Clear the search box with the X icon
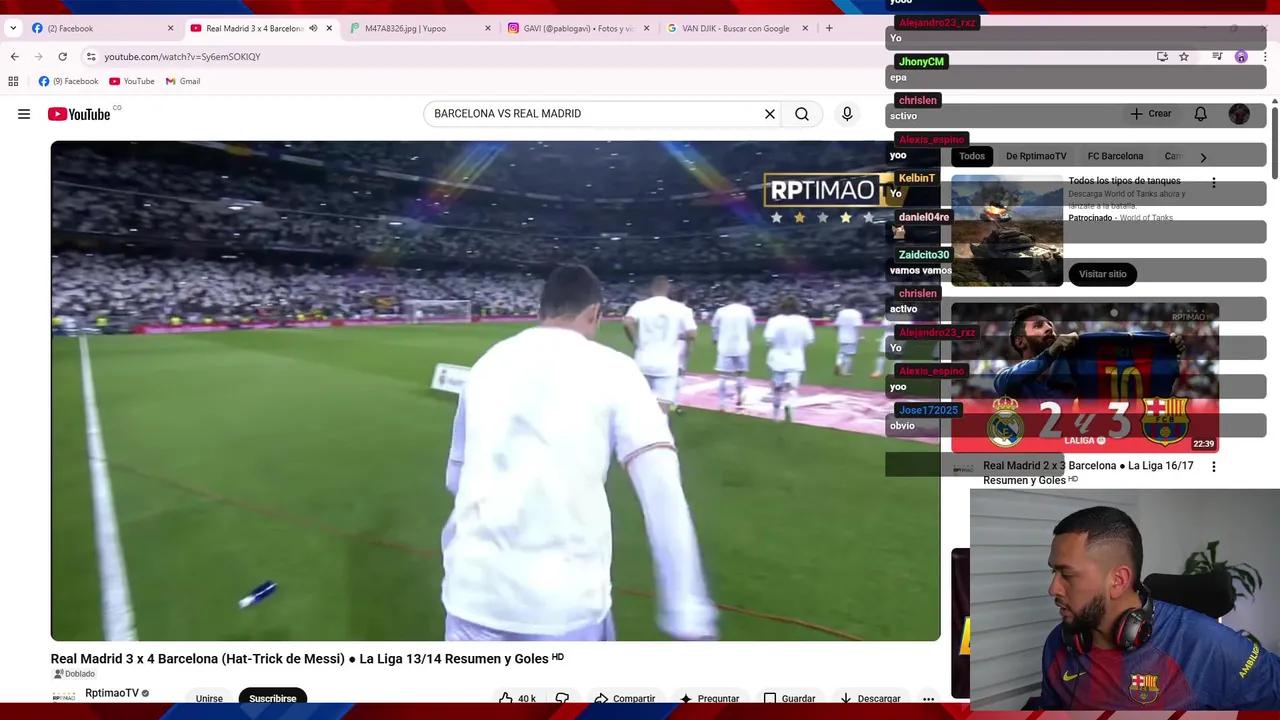The image size is (1280, 720). 770,114
